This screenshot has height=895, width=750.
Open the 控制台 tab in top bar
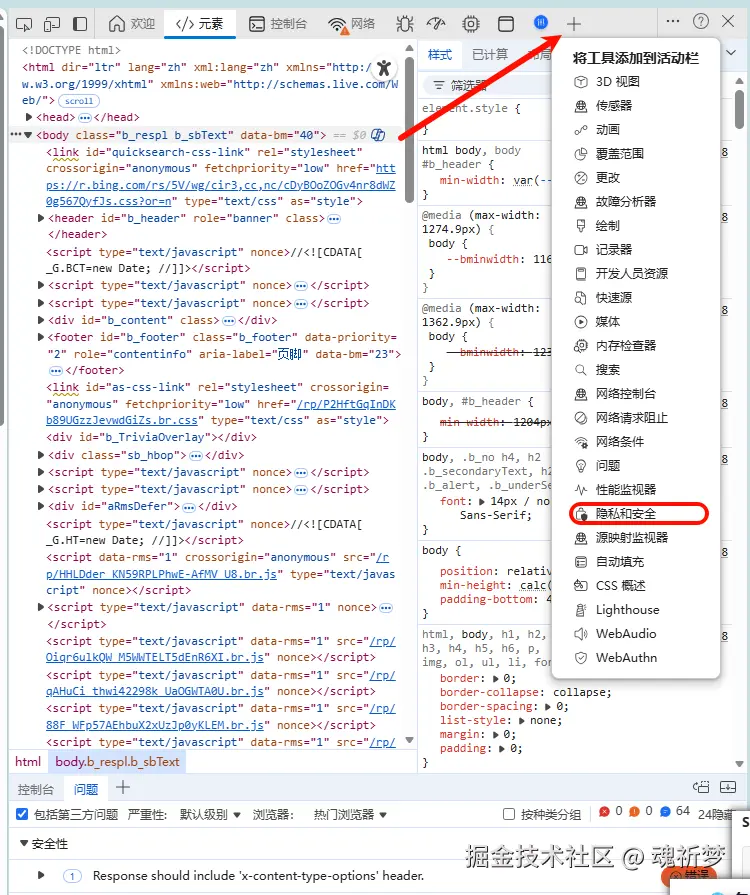click(x=279, y=24)
